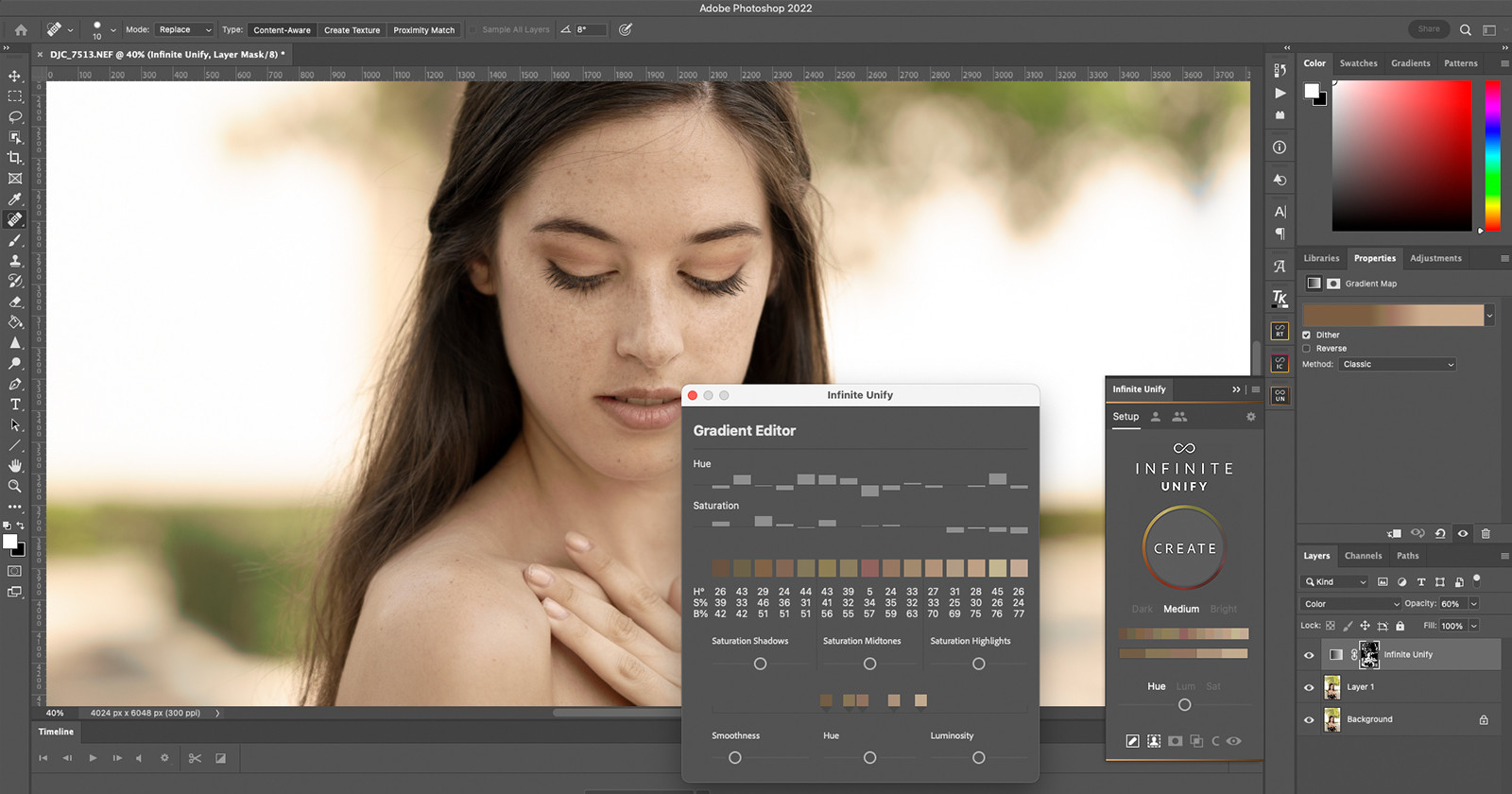
Task: Click the vertical hue spectrum strip
Action: [x=1492, y=156]
